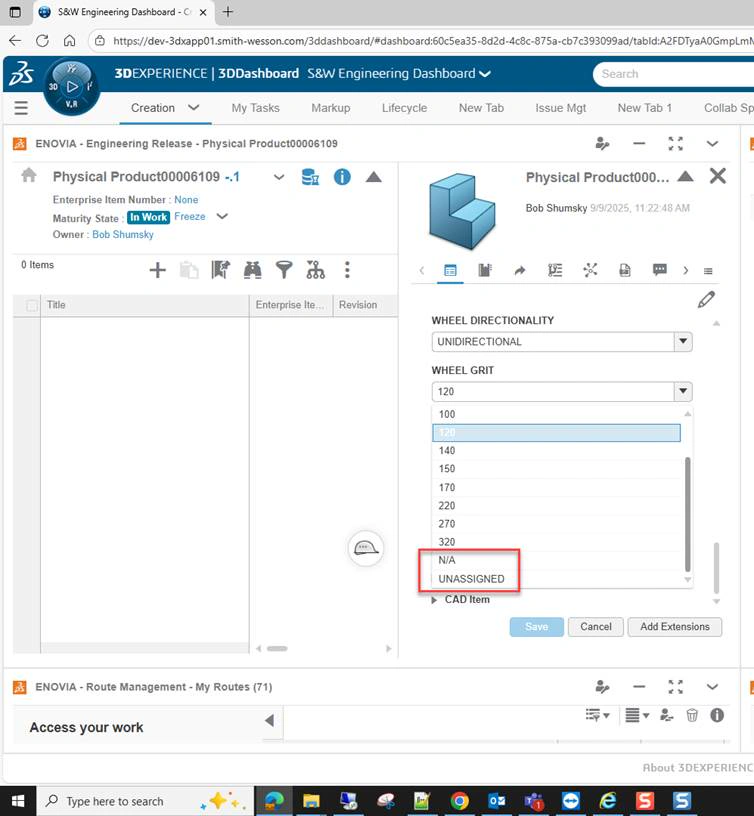
Task: Click the plus icon to add an item
Action: (158, 270)
